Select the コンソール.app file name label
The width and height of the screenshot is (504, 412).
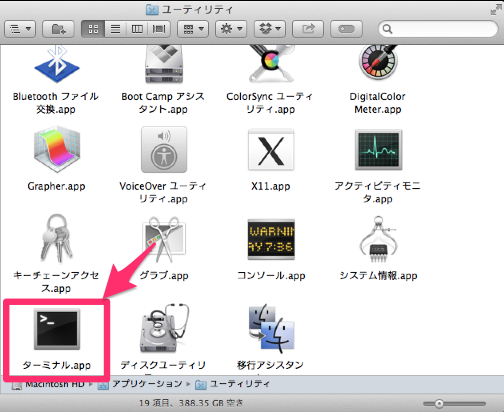pyautogui.click(x=271, y=276)
